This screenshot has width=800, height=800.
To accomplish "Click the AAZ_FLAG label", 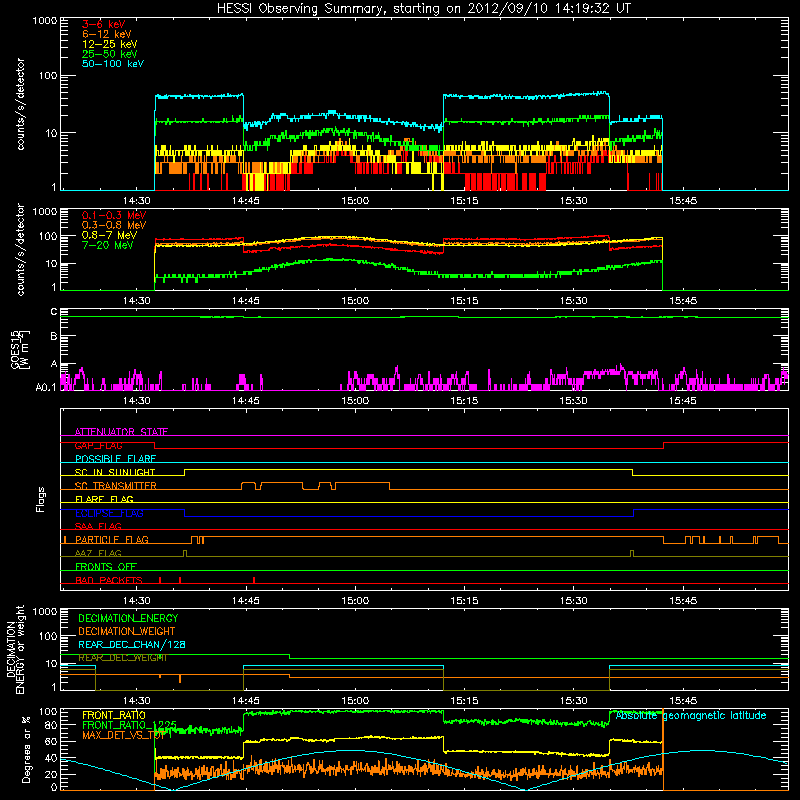I will 98,553.
